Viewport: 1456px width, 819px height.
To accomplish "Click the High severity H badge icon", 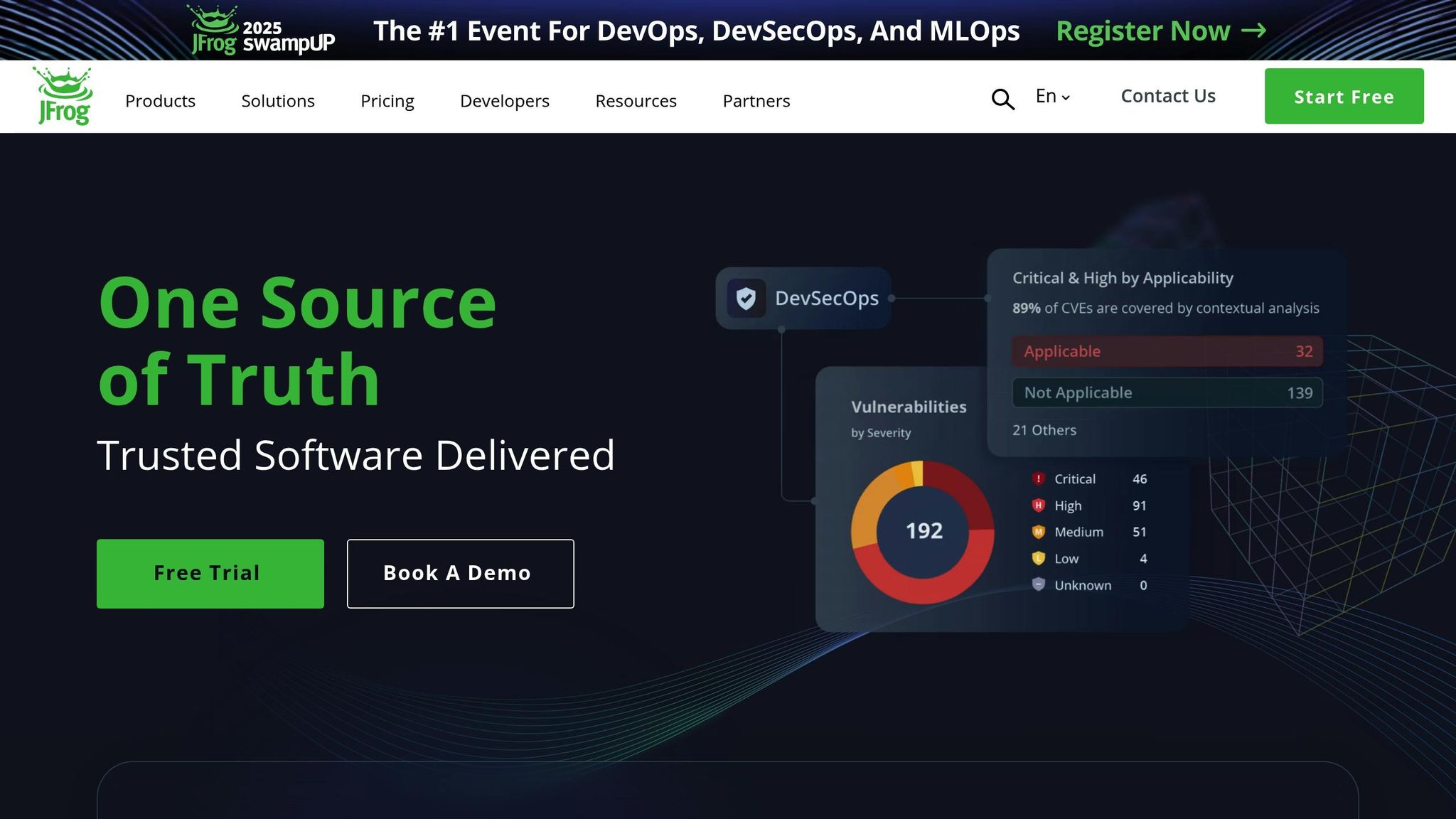I will [x=1038, y=505].
